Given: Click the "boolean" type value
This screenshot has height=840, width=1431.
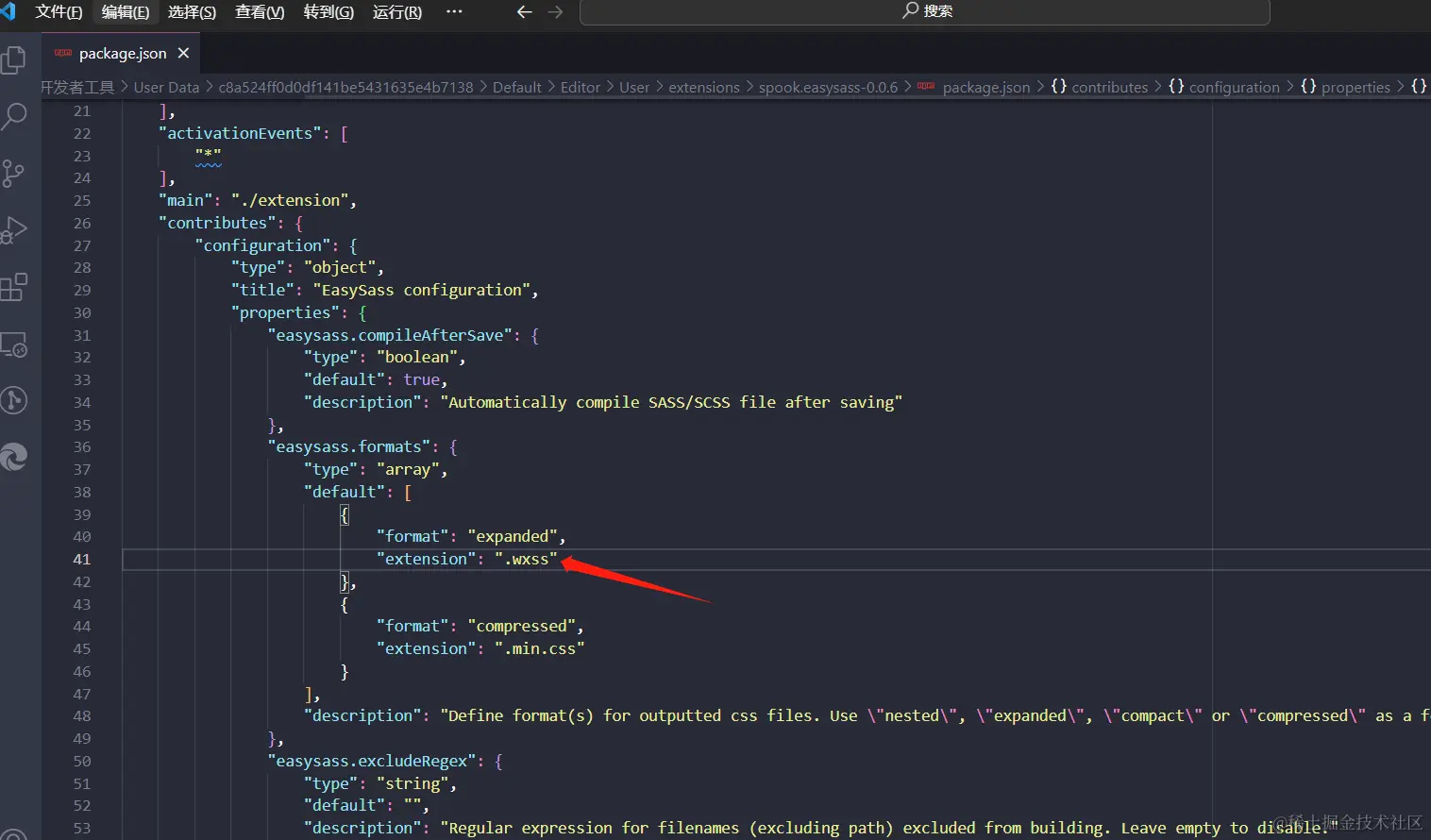Looking at the screenshot, I should pyautogui.click(x=417, y=357).
